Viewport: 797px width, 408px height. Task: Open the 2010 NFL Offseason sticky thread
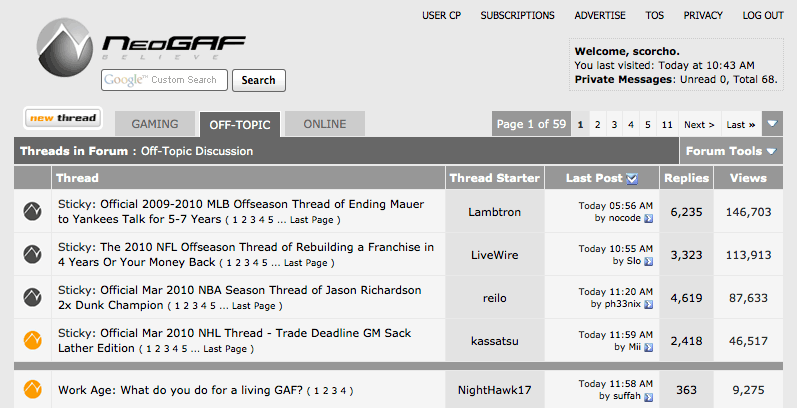tap(246, 255)
